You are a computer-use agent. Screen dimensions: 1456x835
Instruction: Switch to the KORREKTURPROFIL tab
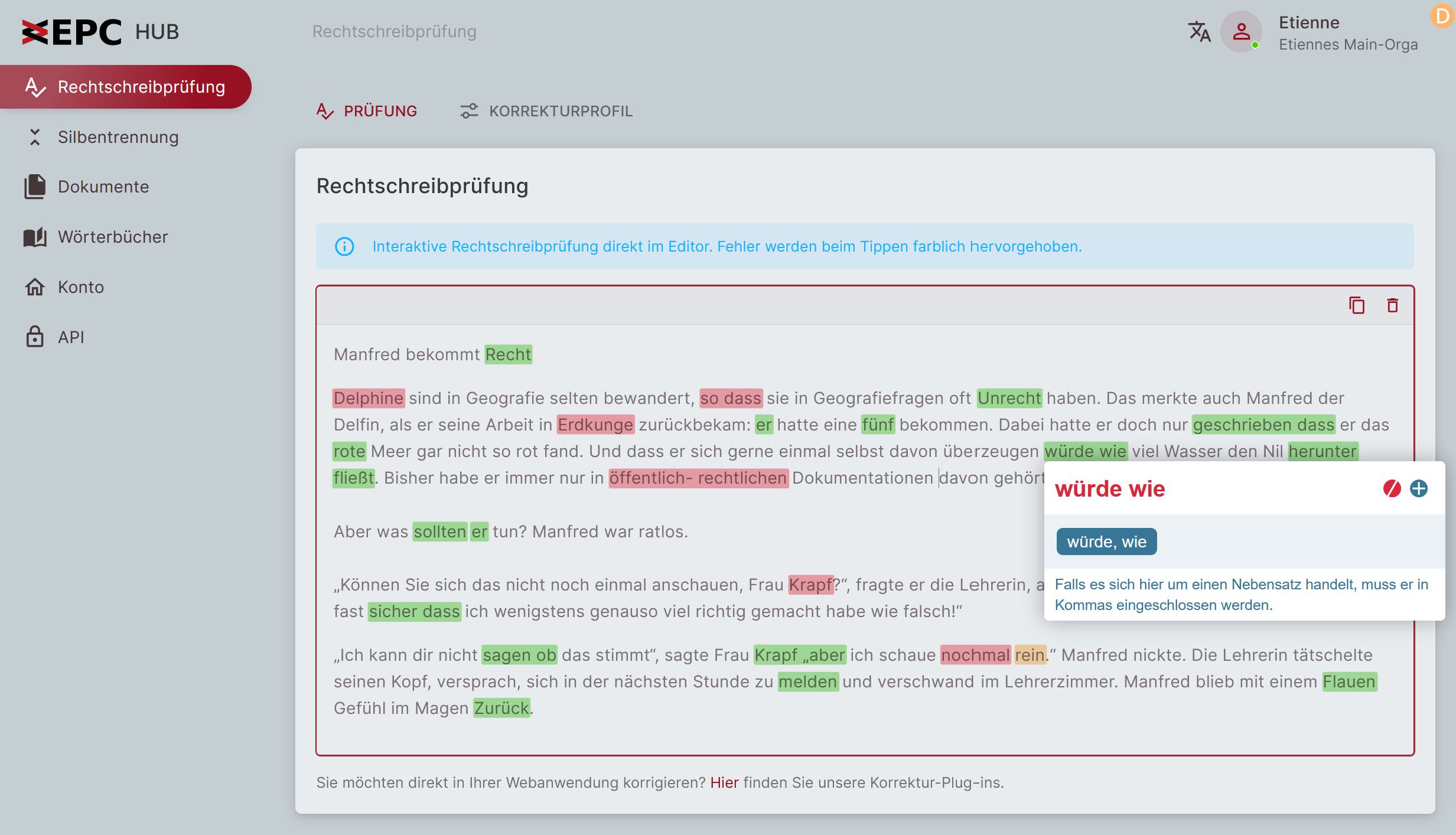546,111
